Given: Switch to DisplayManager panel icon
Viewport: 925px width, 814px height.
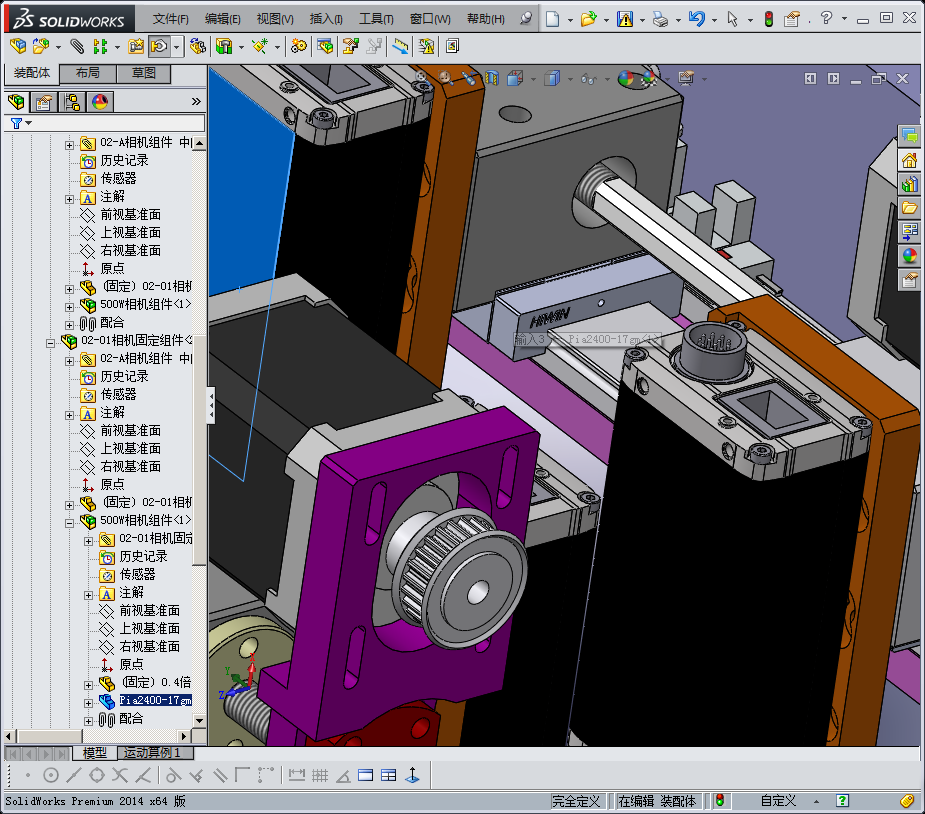Looking at the screenshot, I should (100, 102).
